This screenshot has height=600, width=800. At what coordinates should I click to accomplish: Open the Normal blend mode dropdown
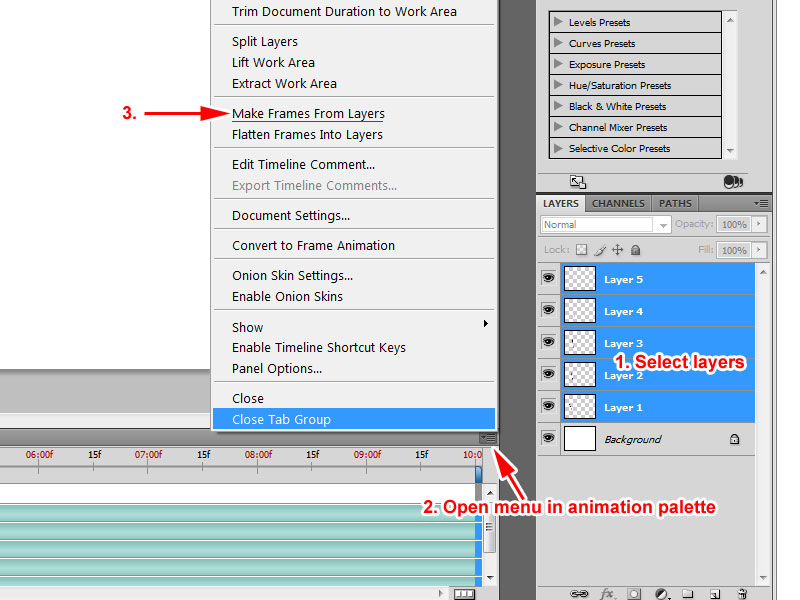tap(605, 225)
